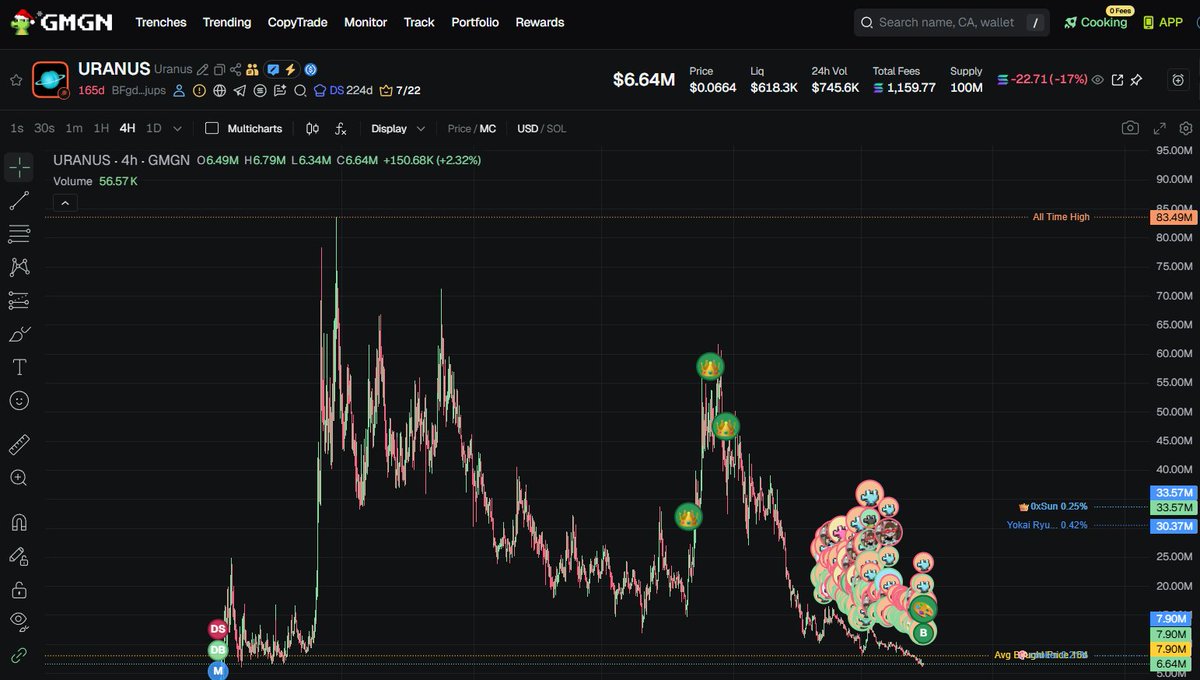Toggle price change visibility eye icon
The height and width of the screenshot is (680, 1200).
1097,80
